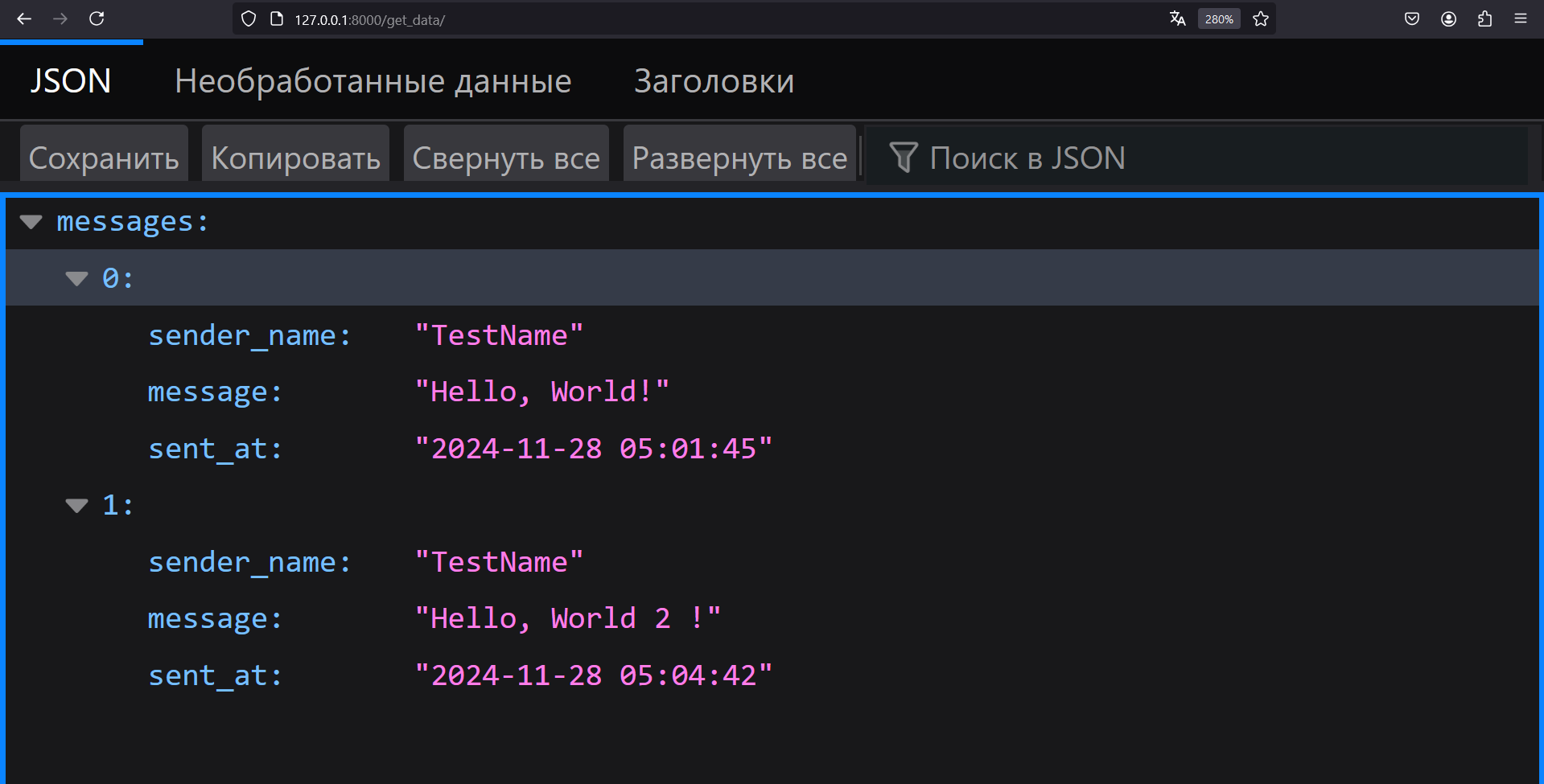Collapse the messages node
Image resolution: width=1544 pixels, height=784 pixels.
click(31, 222)
